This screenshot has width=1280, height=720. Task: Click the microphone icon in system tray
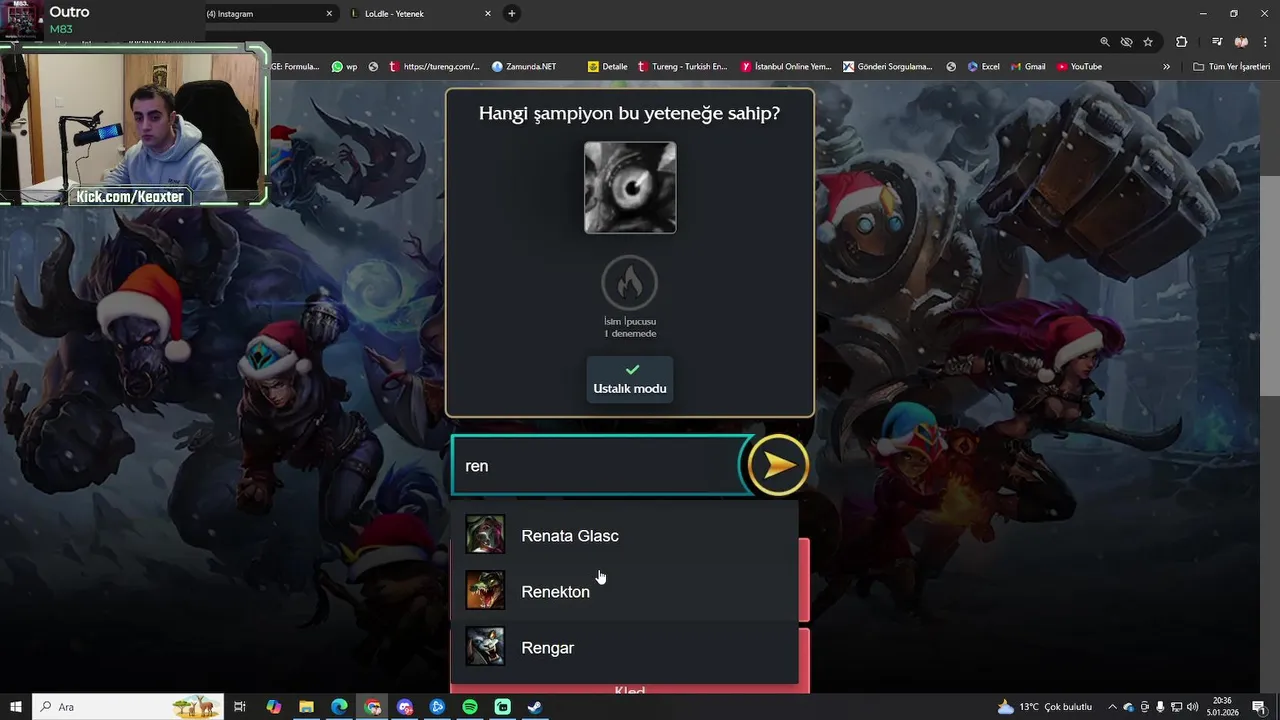tap(1160, 707)
